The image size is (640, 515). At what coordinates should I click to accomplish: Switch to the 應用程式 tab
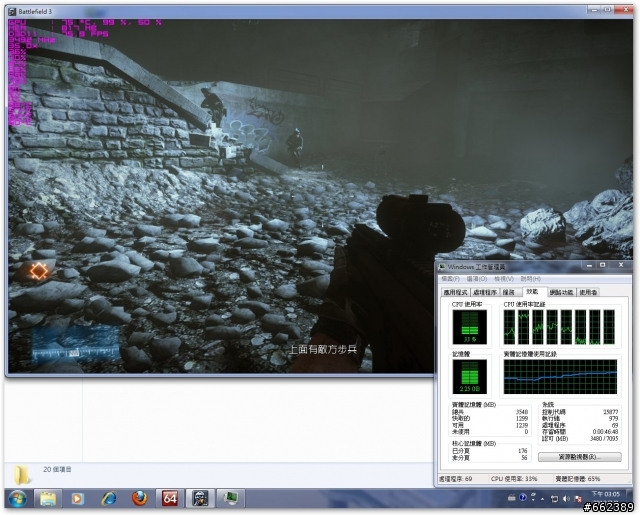pos(456,292)
